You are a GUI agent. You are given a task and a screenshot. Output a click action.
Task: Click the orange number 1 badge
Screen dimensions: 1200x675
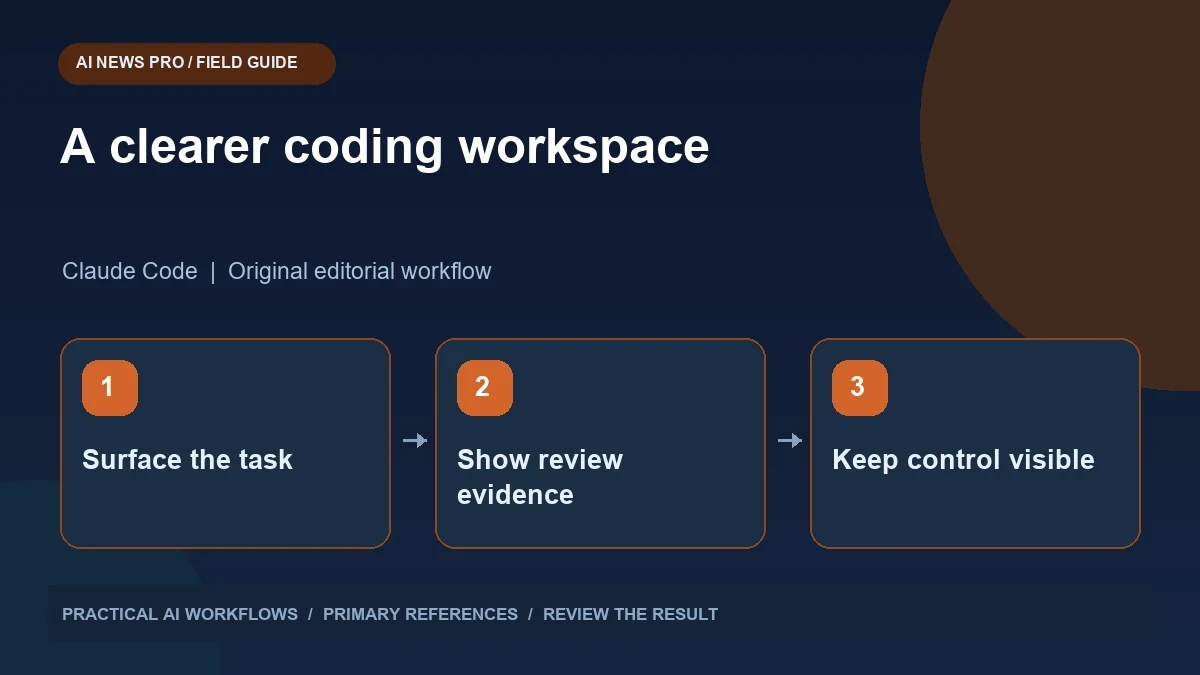tap(110, 388)
